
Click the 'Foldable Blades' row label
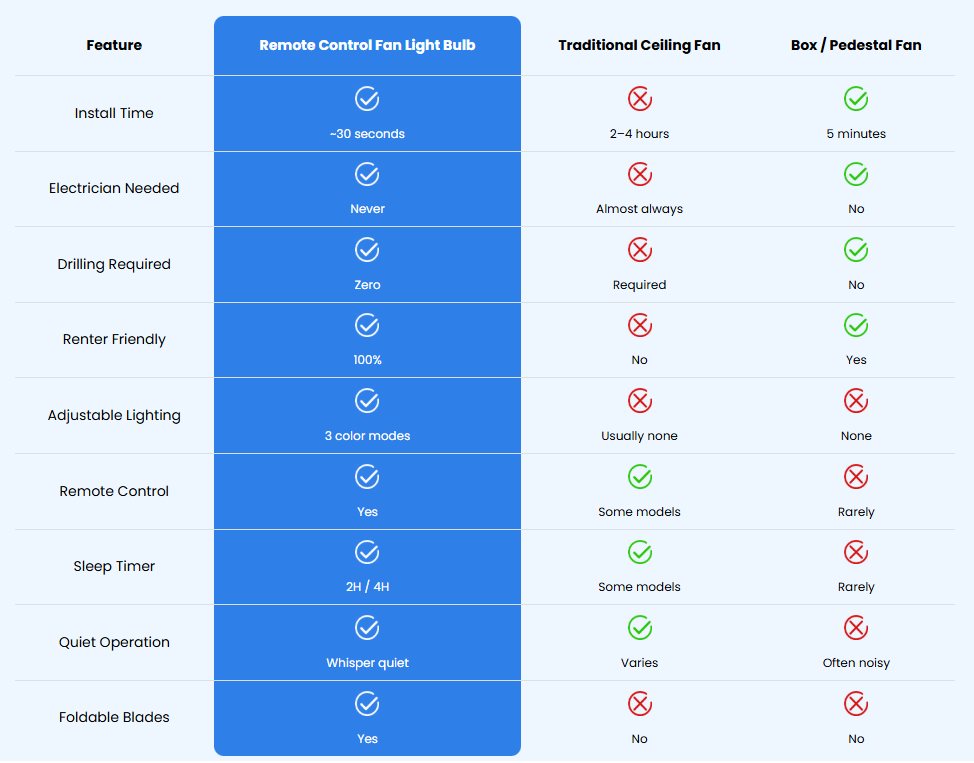click(x=114, y=717)
